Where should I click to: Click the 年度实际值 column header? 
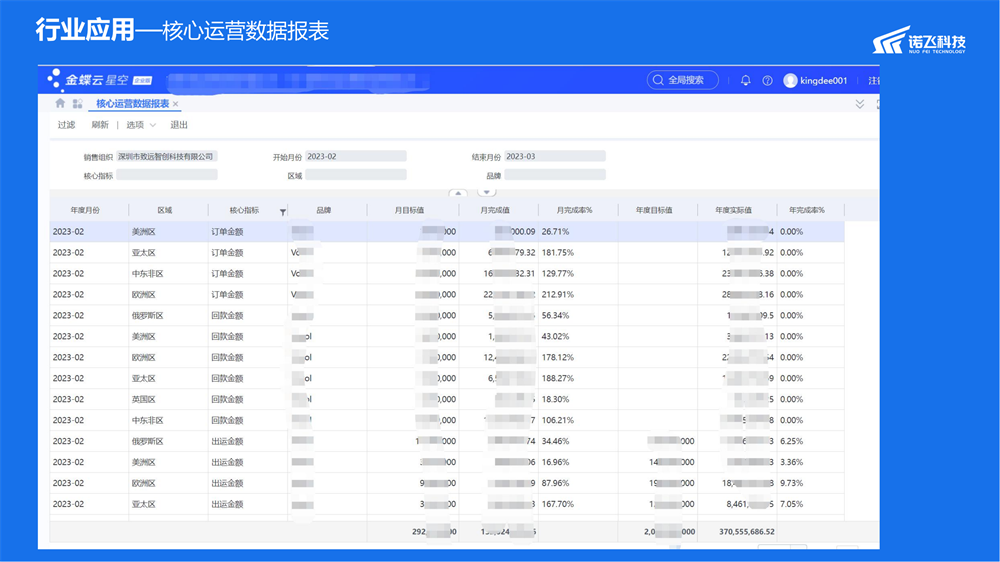(x=733, y=210)
